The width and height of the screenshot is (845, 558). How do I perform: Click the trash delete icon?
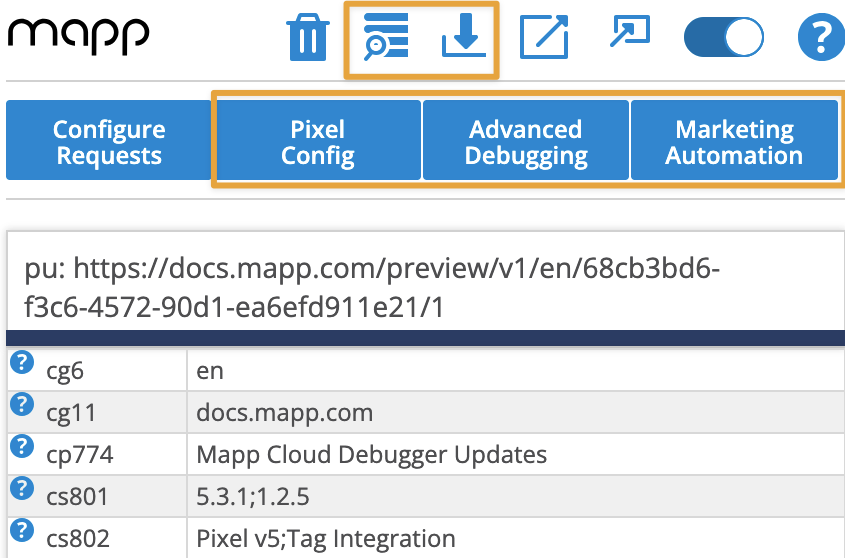[308, 37]
